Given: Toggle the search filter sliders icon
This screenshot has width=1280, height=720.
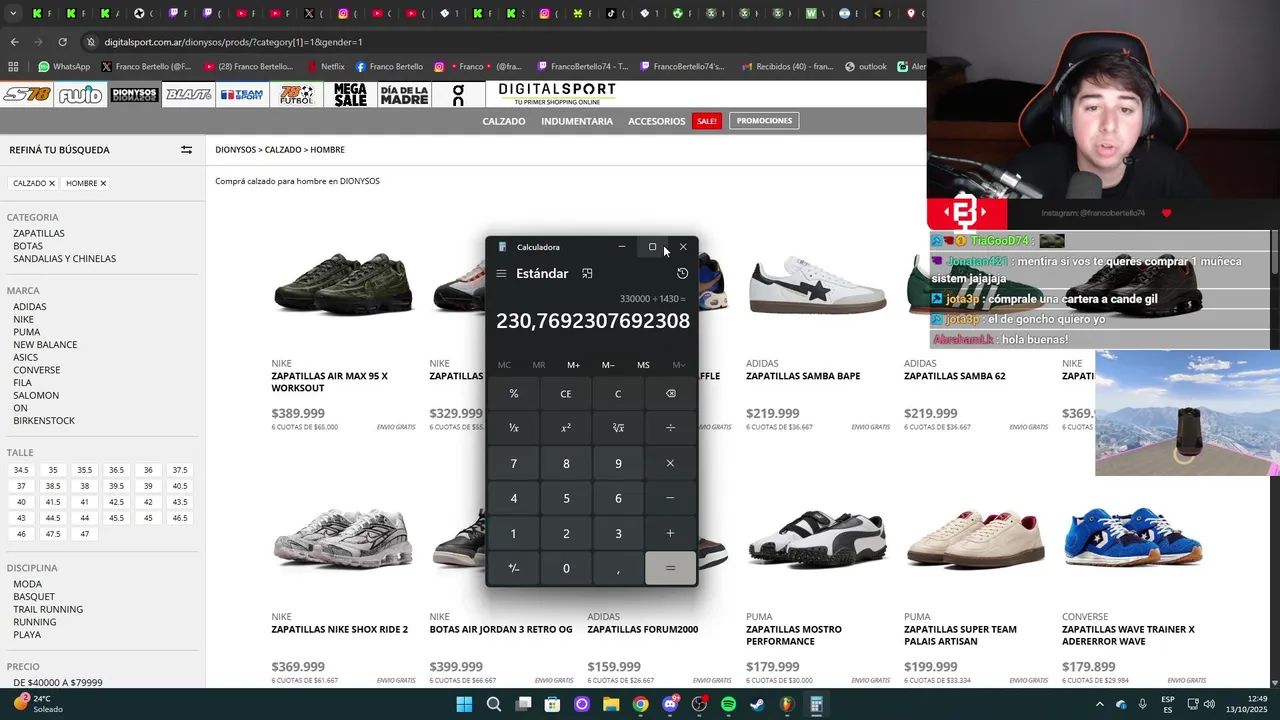Looking at the screenshot, I should 186,150.
